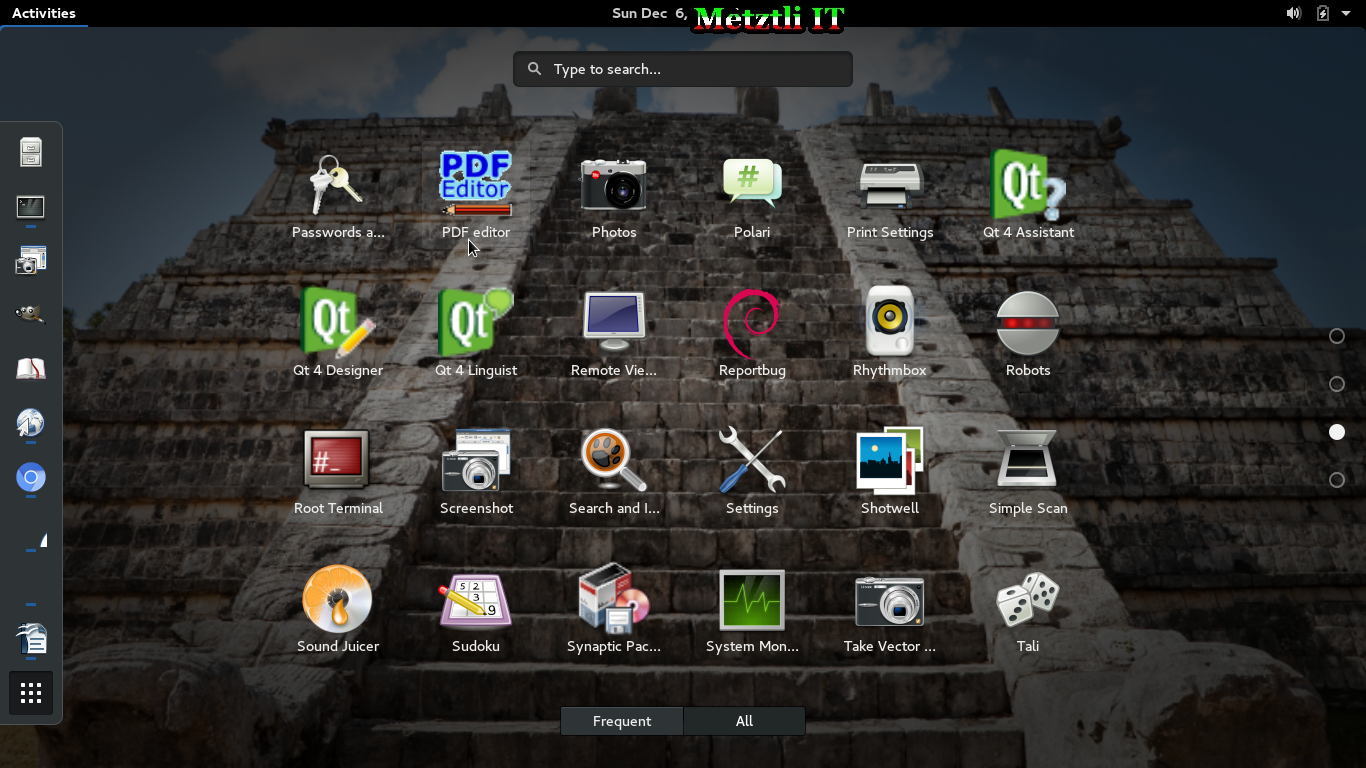Screen dimensions: 1366x768
Task: Jump to the last app page dot
Action: (1337, 480)
